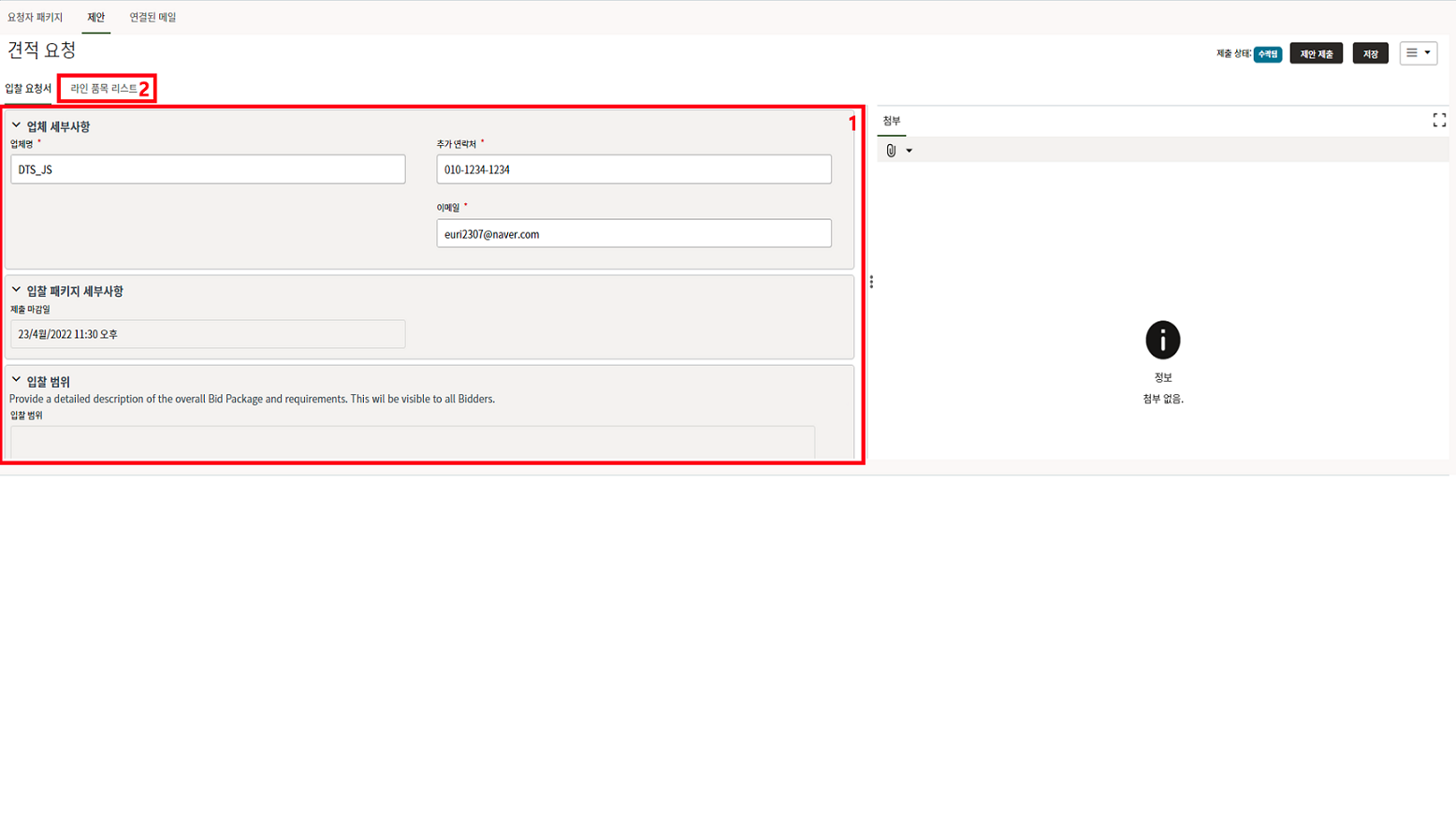Click the 이메일 input field
Image resolution: width=1456 pixels, height=819 pixels.
(x=633, y=234)
